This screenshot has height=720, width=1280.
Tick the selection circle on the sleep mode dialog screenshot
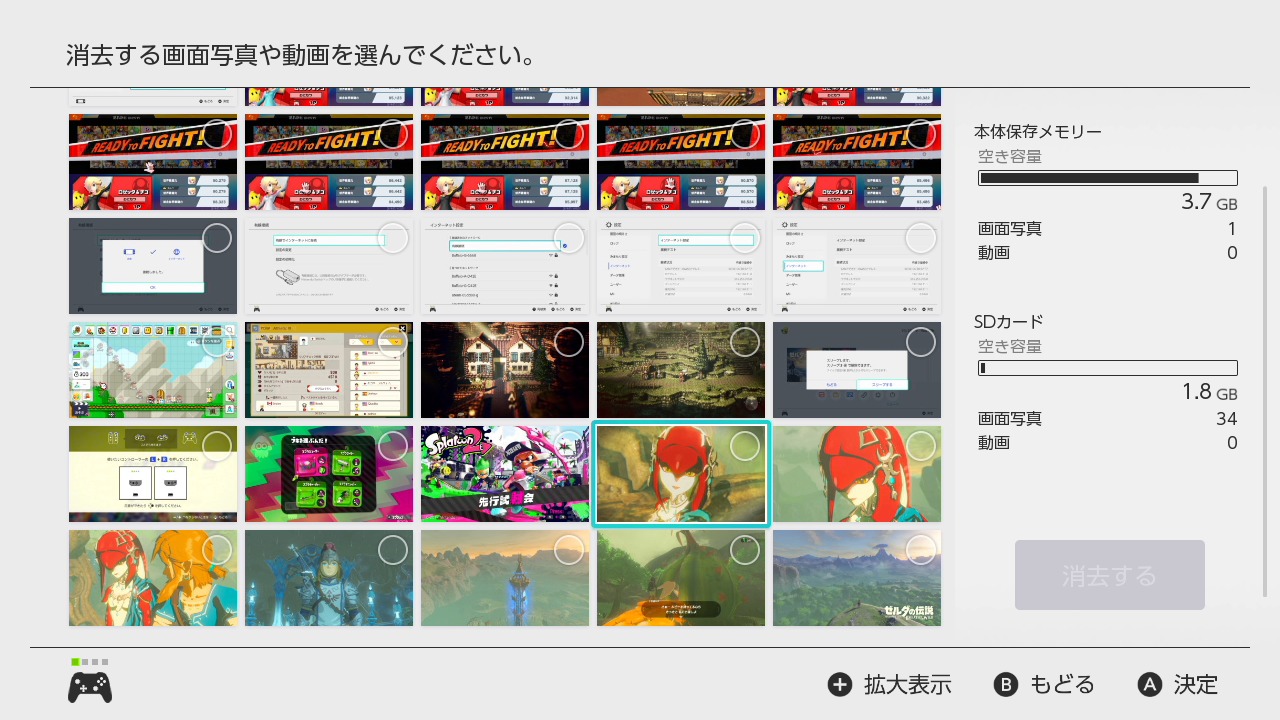[921, 342]
